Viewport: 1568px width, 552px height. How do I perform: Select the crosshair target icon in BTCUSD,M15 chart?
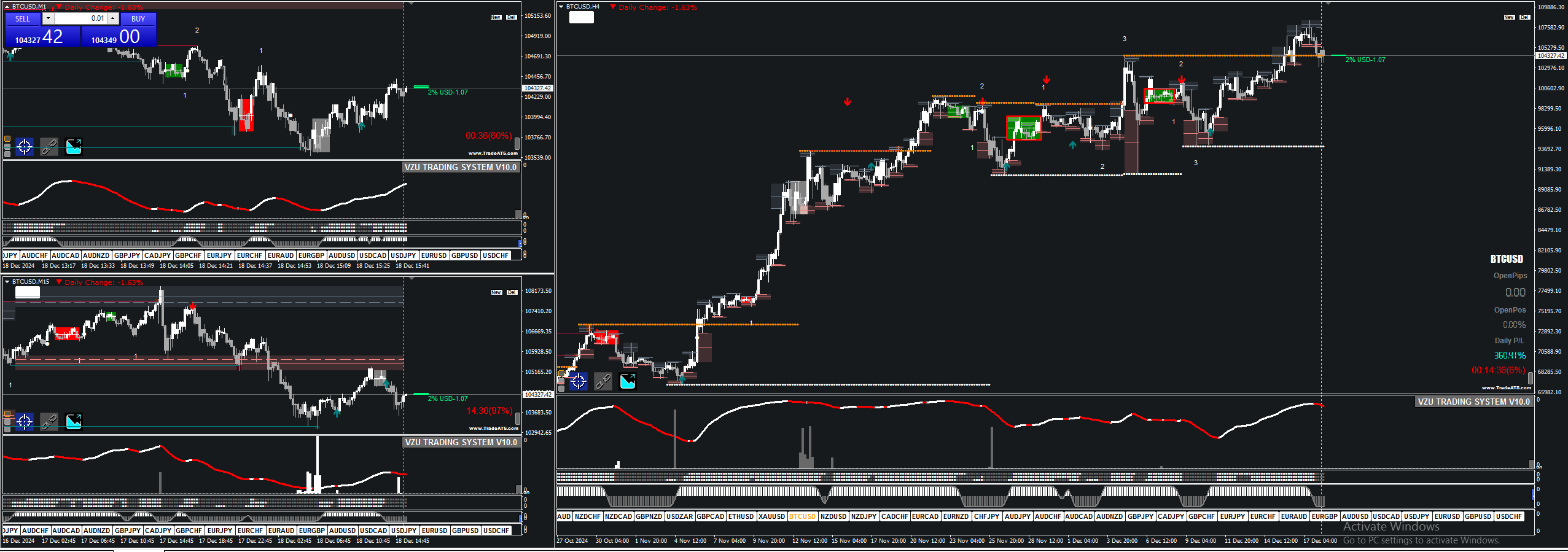coord(25,421)
